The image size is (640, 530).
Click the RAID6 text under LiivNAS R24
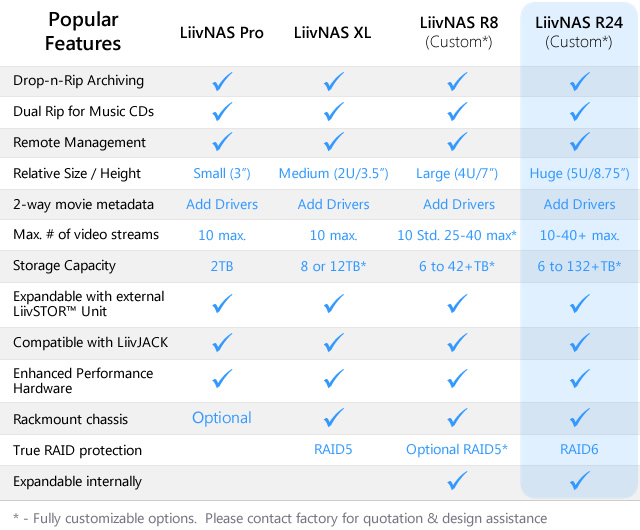point(580,450)
